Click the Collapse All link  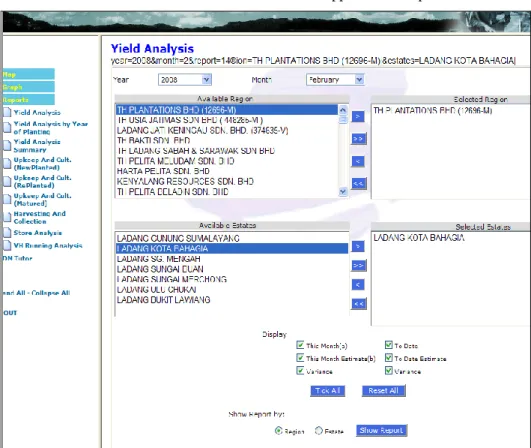(51, 293)
